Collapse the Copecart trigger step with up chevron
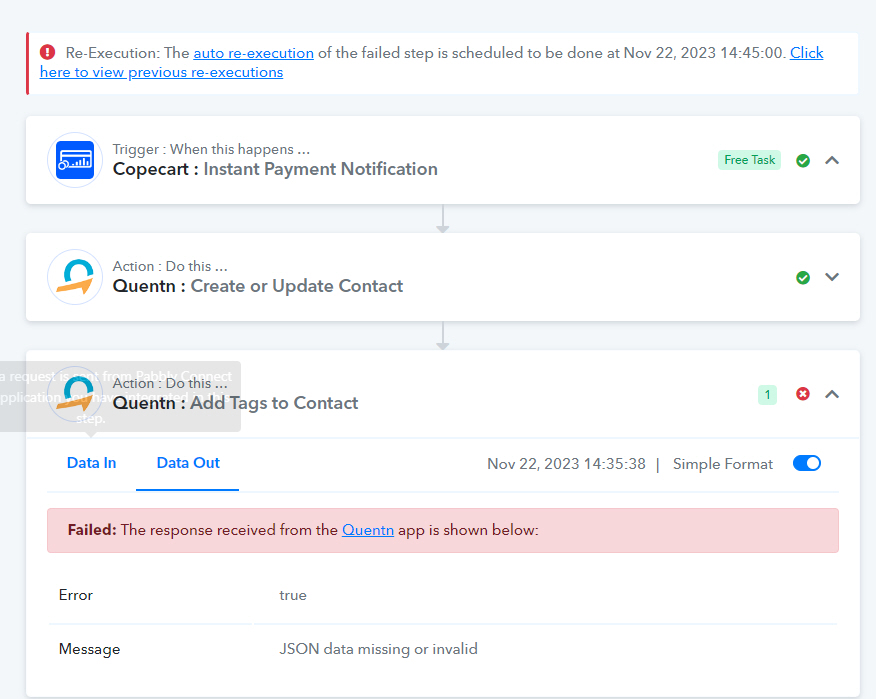876x699 pixels. pos(832,160)
